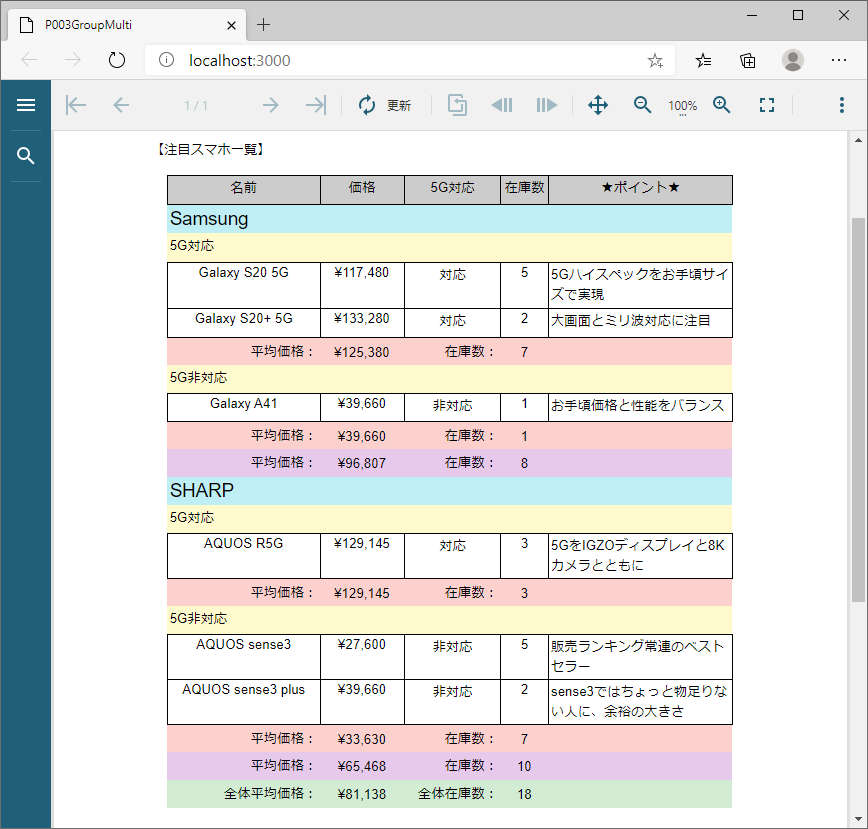Click the 価格 column header
Screen dimensions: 868x829
pyautogui.click(x=362, y=190)
